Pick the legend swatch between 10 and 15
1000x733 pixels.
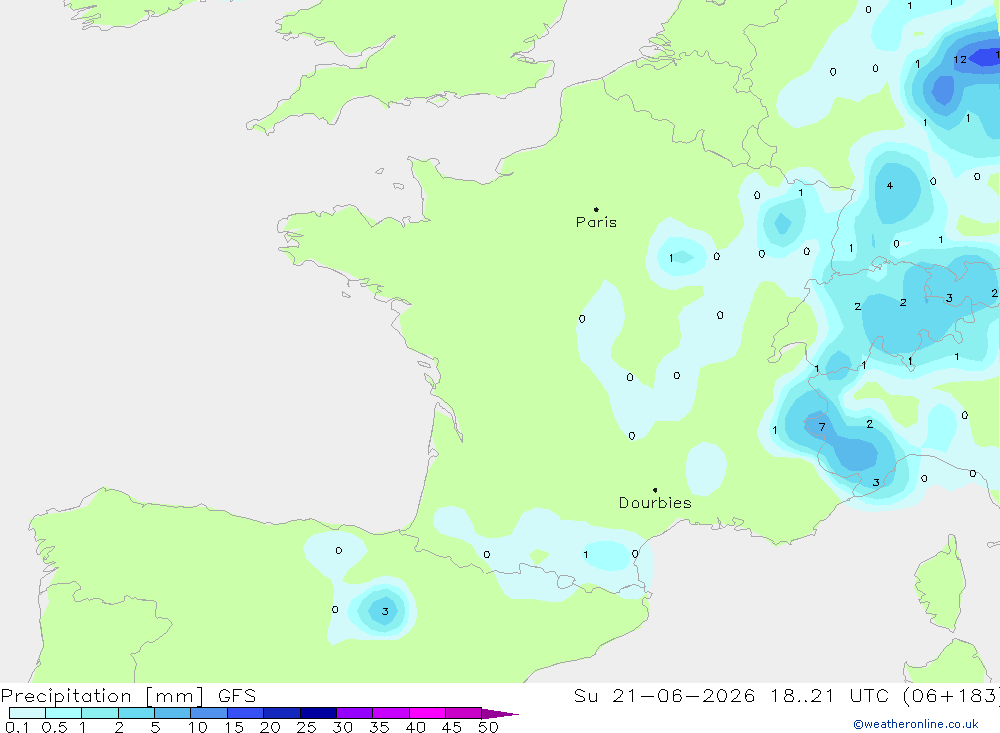pyautogui.click(x=209, y=713)
